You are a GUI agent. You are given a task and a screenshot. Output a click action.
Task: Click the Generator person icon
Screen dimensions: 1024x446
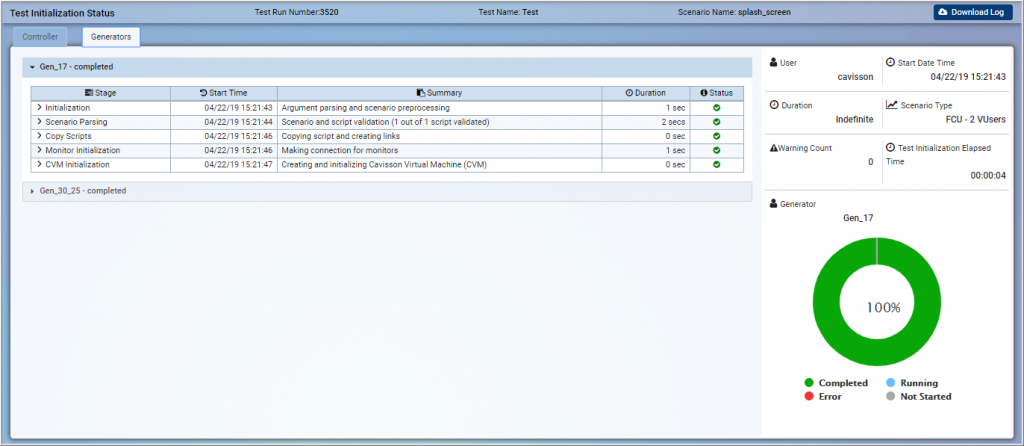pyautogui.click(x=774, y=204)
